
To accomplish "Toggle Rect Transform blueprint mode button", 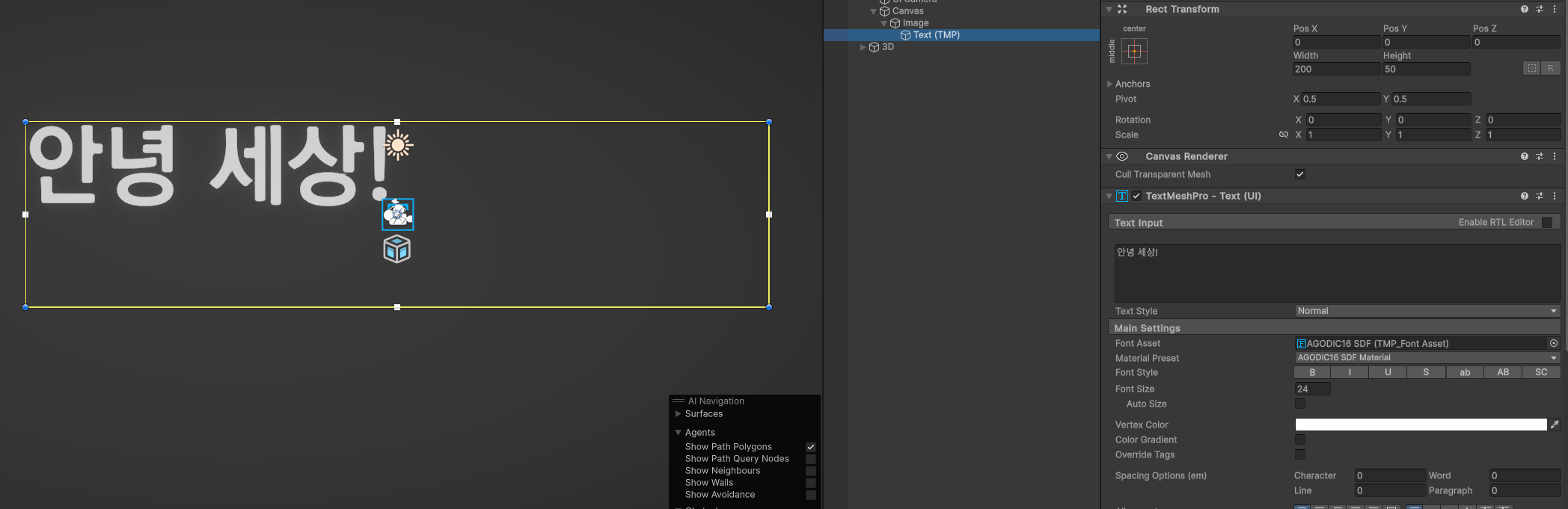I will [1532, 68].
